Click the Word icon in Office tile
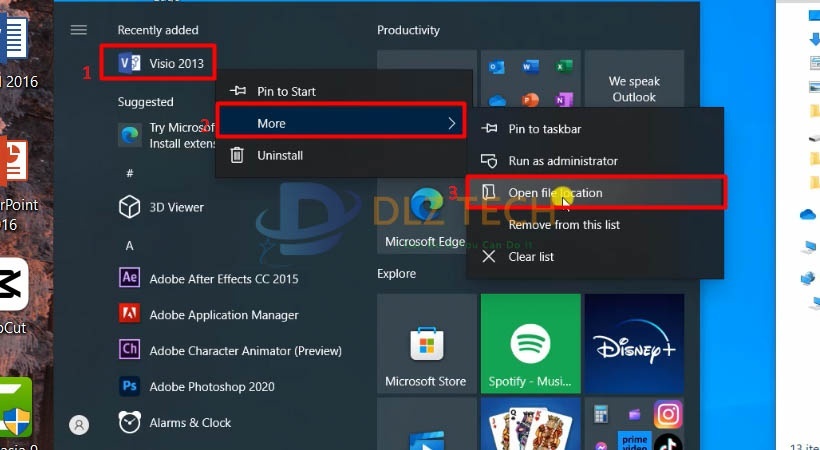Viewport: 820px width, 450px height. pos(530,67)
